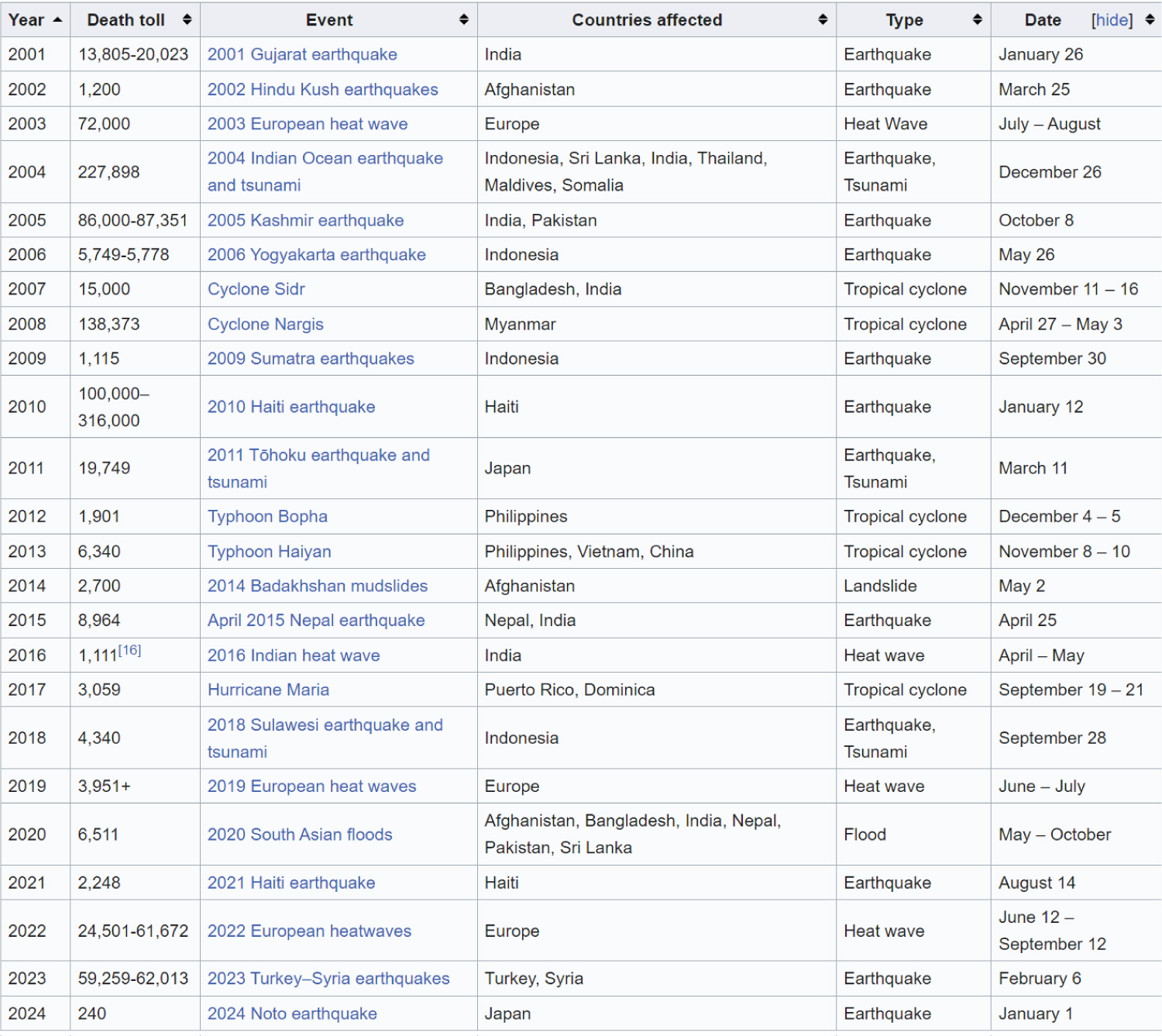Click Countries affected sort arrows icon
The height and width of the screenshot is (1036, 1162).
823,20
